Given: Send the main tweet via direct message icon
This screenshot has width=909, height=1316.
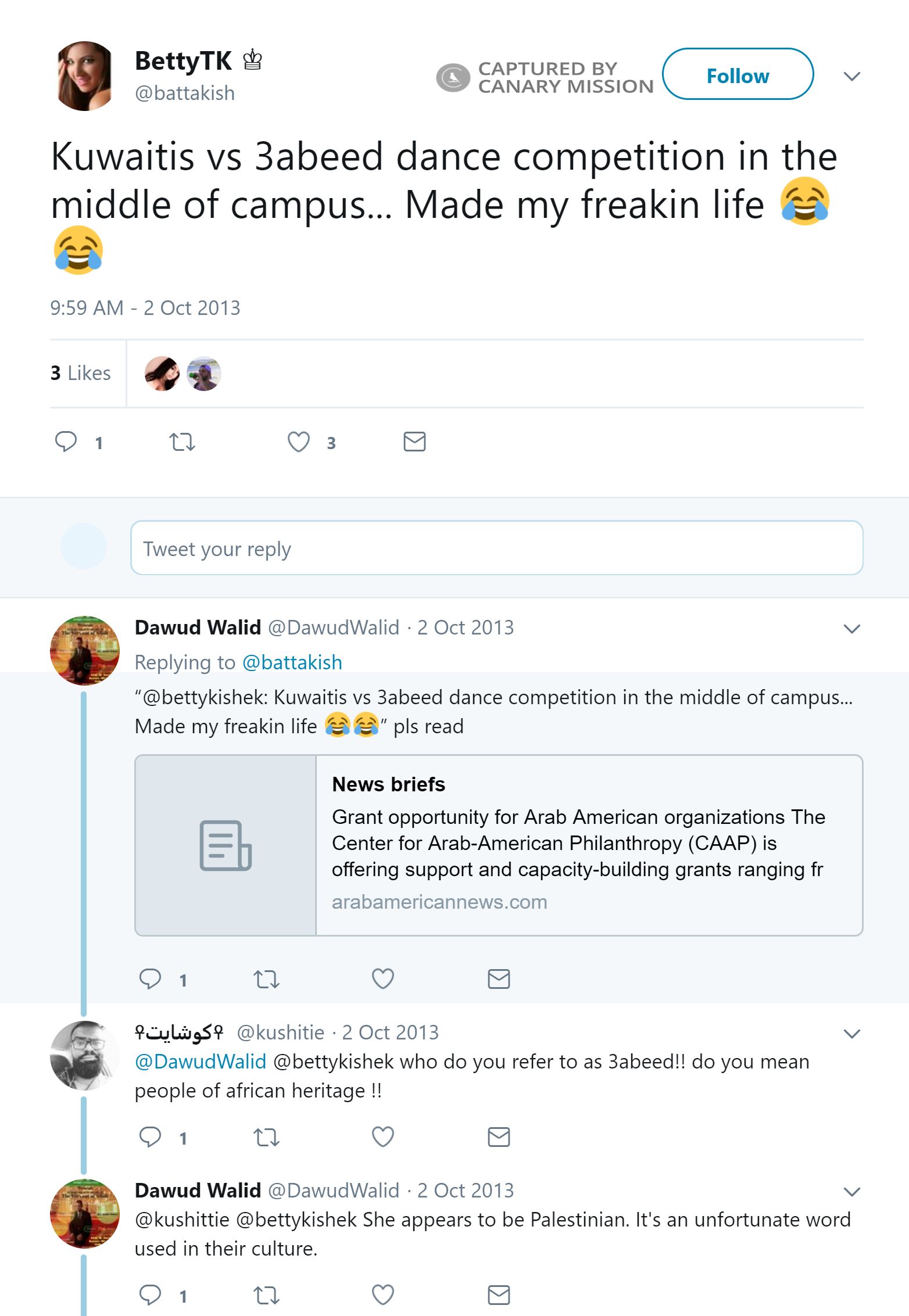Looking at the screenshot, I should pos(414,442).
